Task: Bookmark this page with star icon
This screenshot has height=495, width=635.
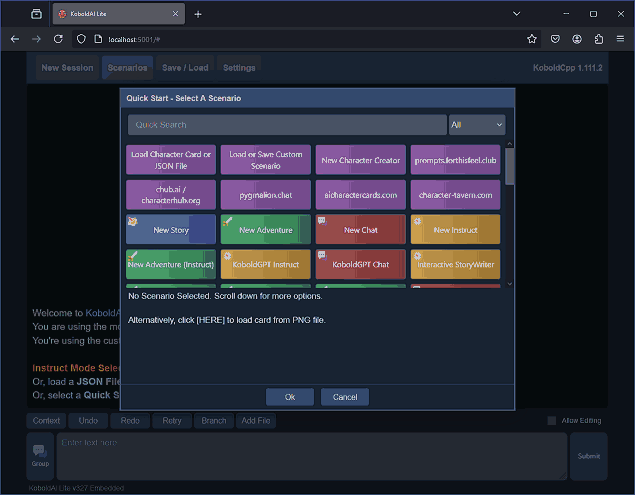Action: (x=532, y=39)
